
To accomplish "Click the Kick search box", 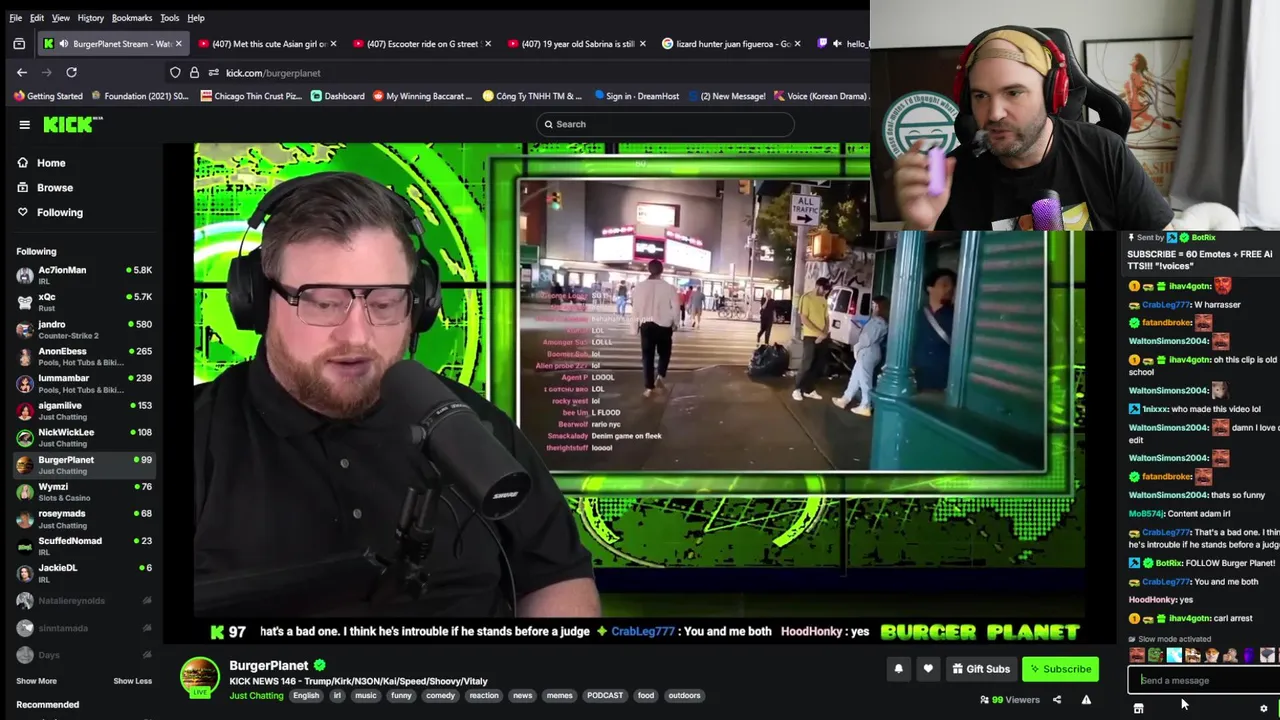I will click(665, 124).
